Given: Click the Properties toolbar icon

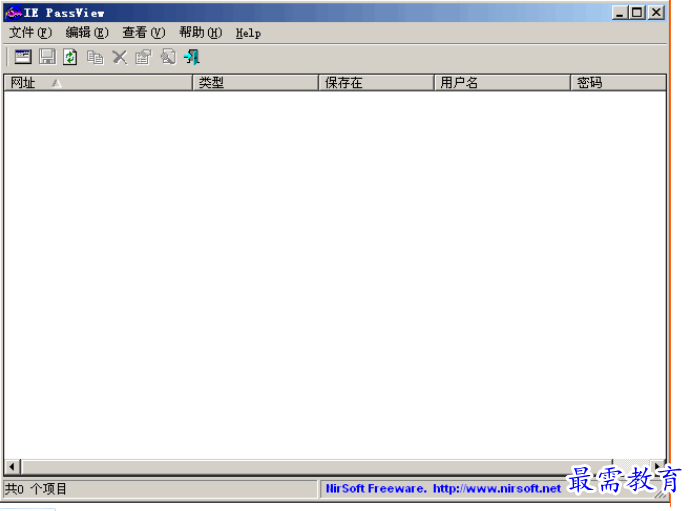Looking at the screenshot, I should [143, 57].
